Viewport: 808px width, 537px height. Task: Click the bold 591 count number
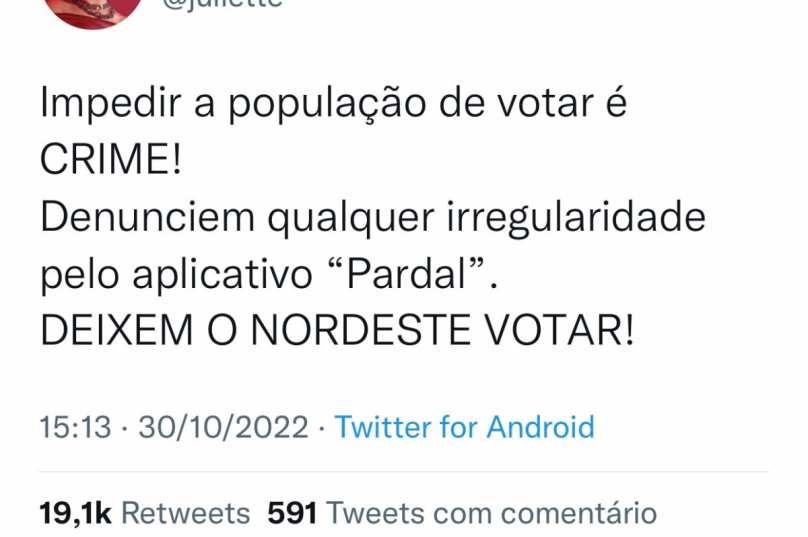pyautogui.click(x=292, y=514)
